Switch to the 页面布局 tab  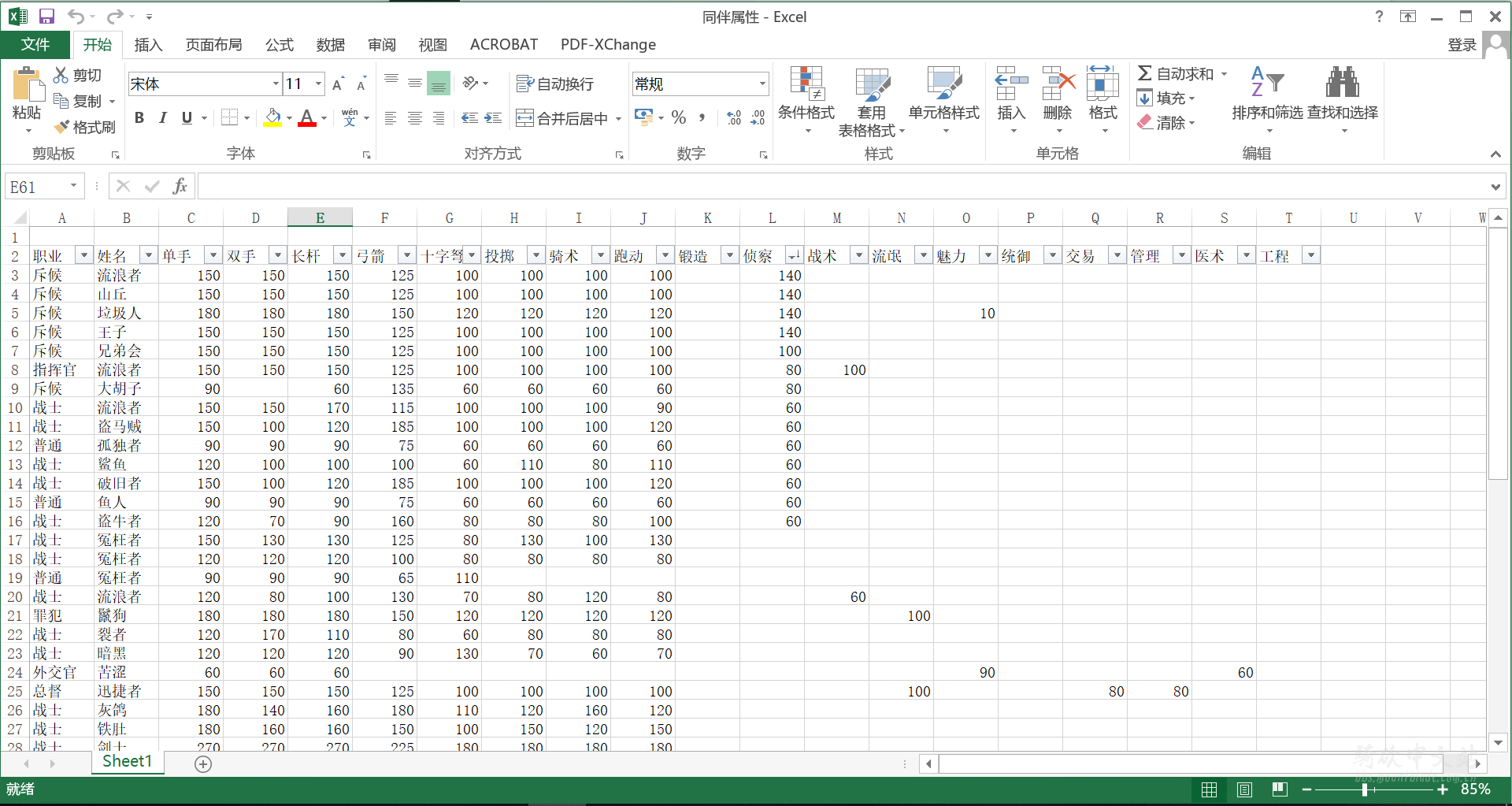(x=213, y=45)
